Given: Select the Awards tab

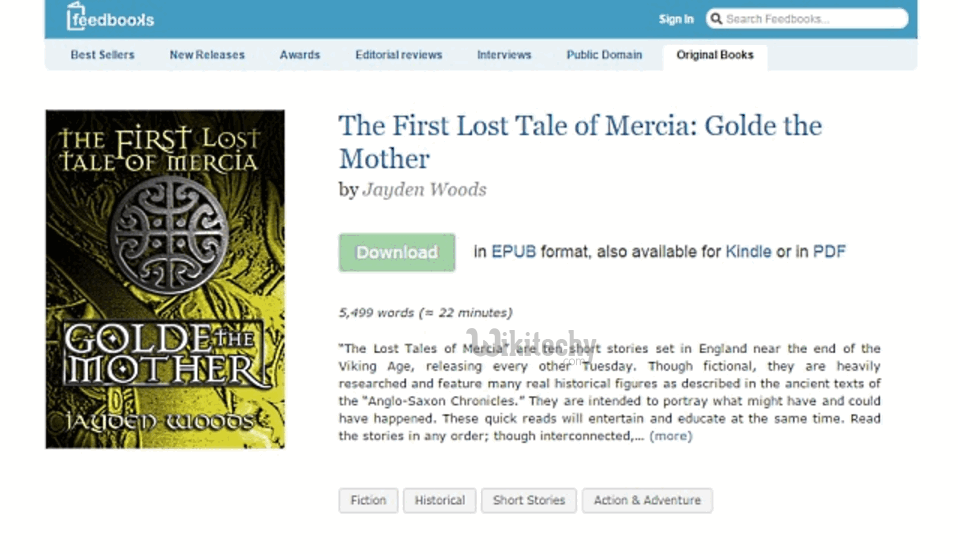Looking at the screenshot, I should point(300,55).
